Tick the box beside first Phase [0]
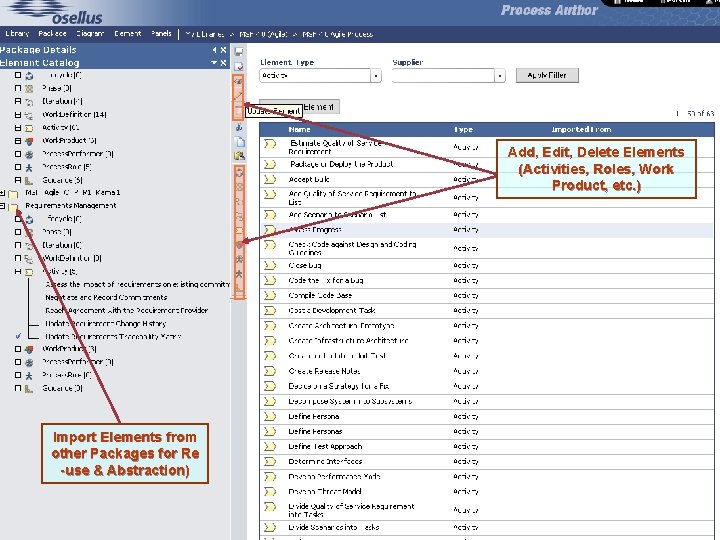Viewport: 720px width, 540px height. point(18,88)
